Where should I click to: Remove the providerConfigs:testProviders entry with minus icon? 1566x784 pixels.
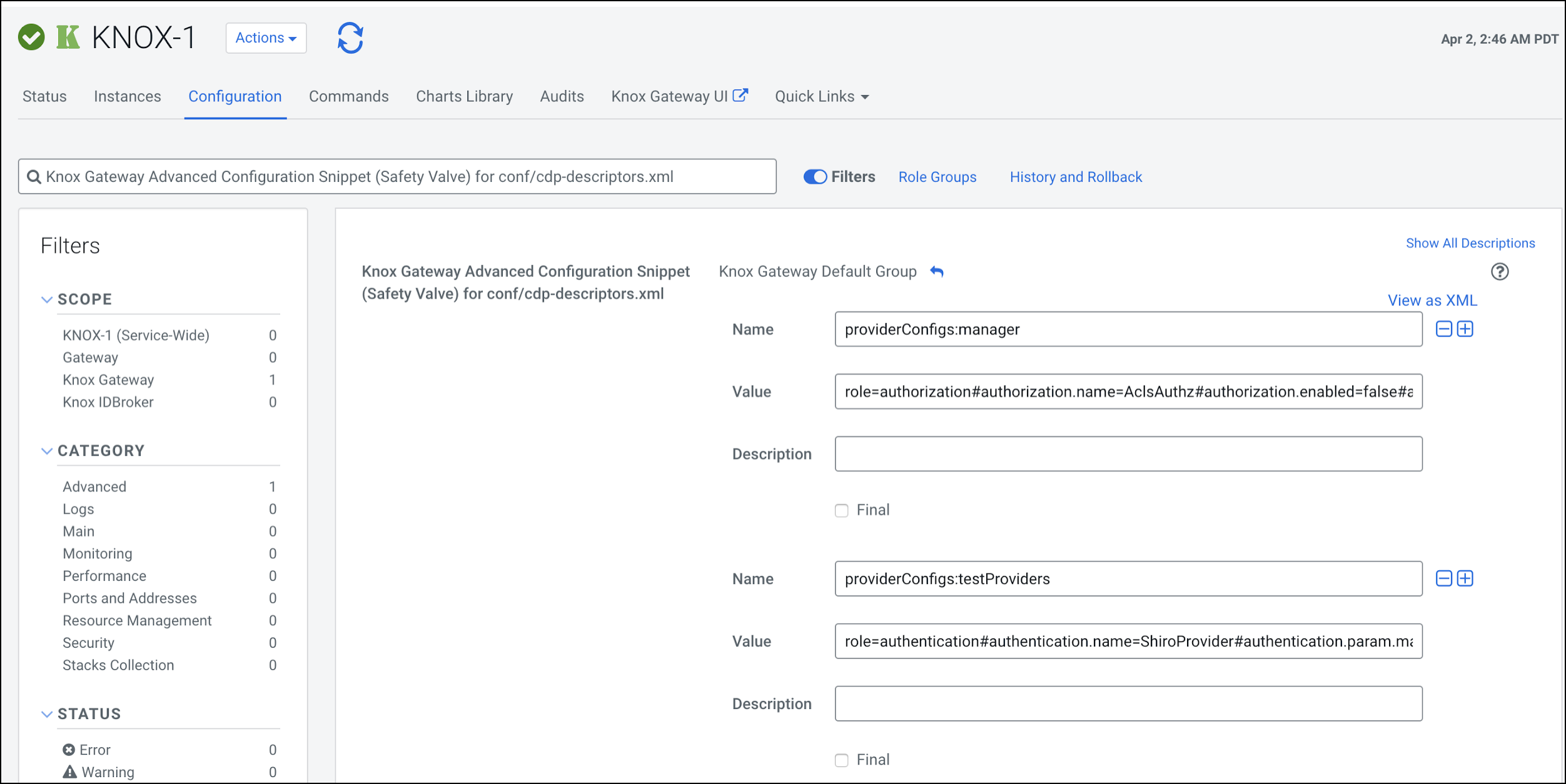1444,578
